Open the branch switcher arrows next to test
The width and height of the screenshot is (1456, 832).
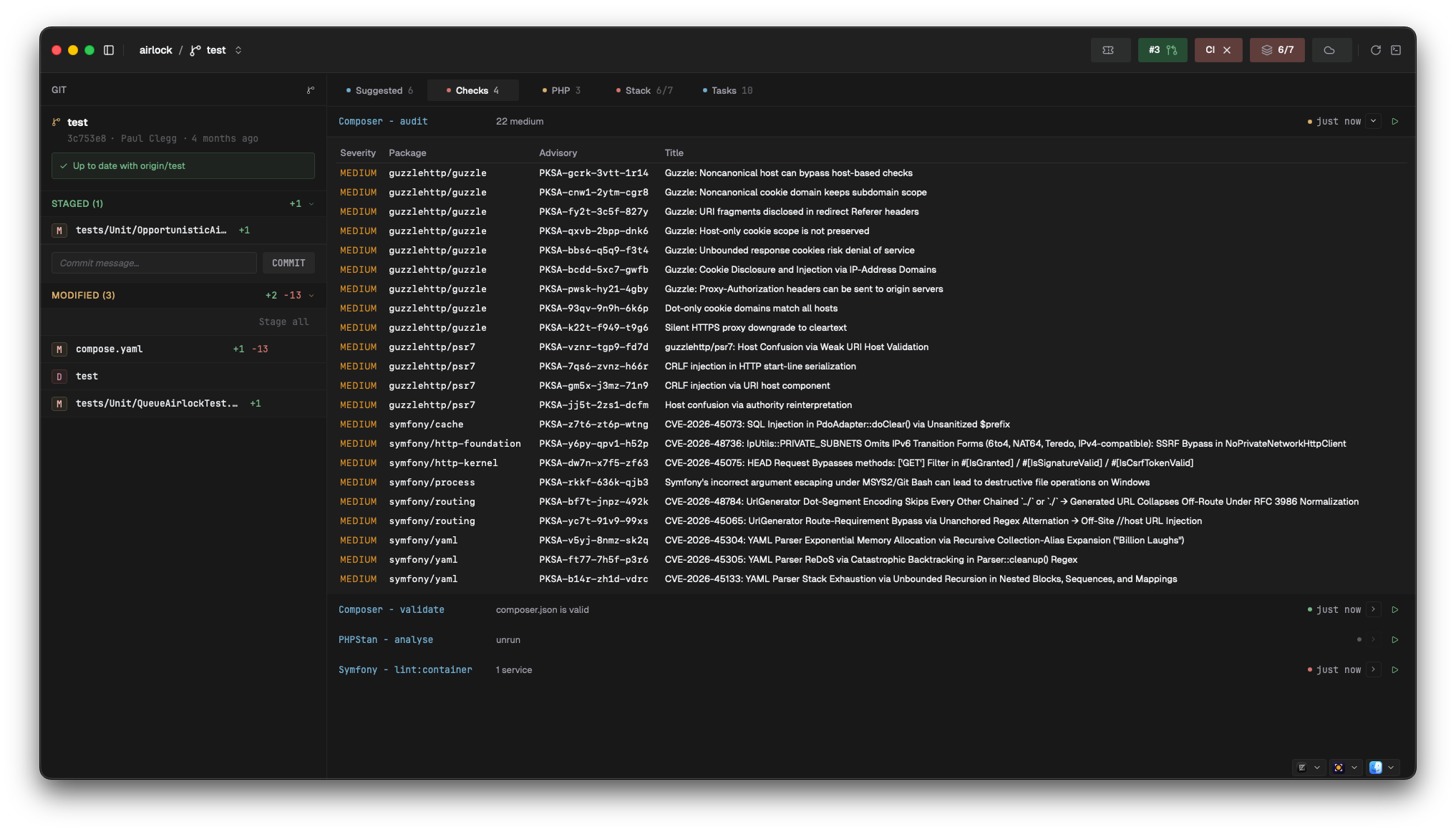pos(238,50)
